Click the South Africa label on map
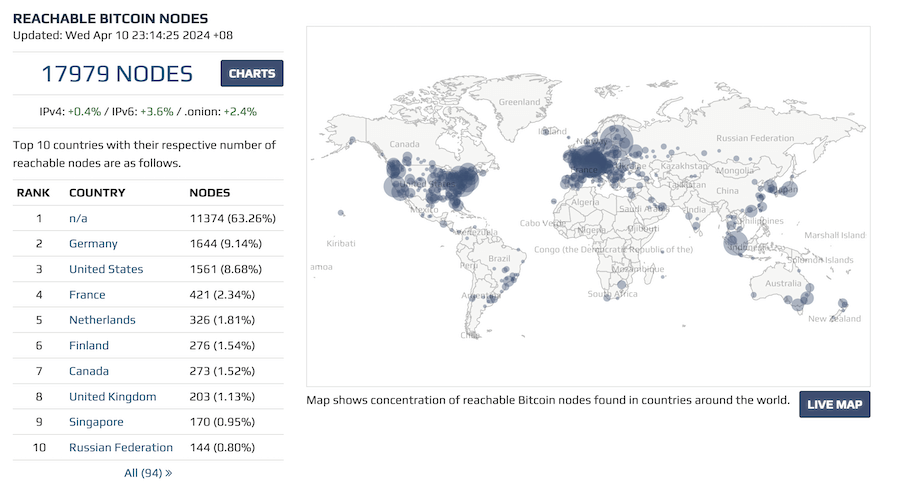The image size is (900, 489). coord(612,294)
